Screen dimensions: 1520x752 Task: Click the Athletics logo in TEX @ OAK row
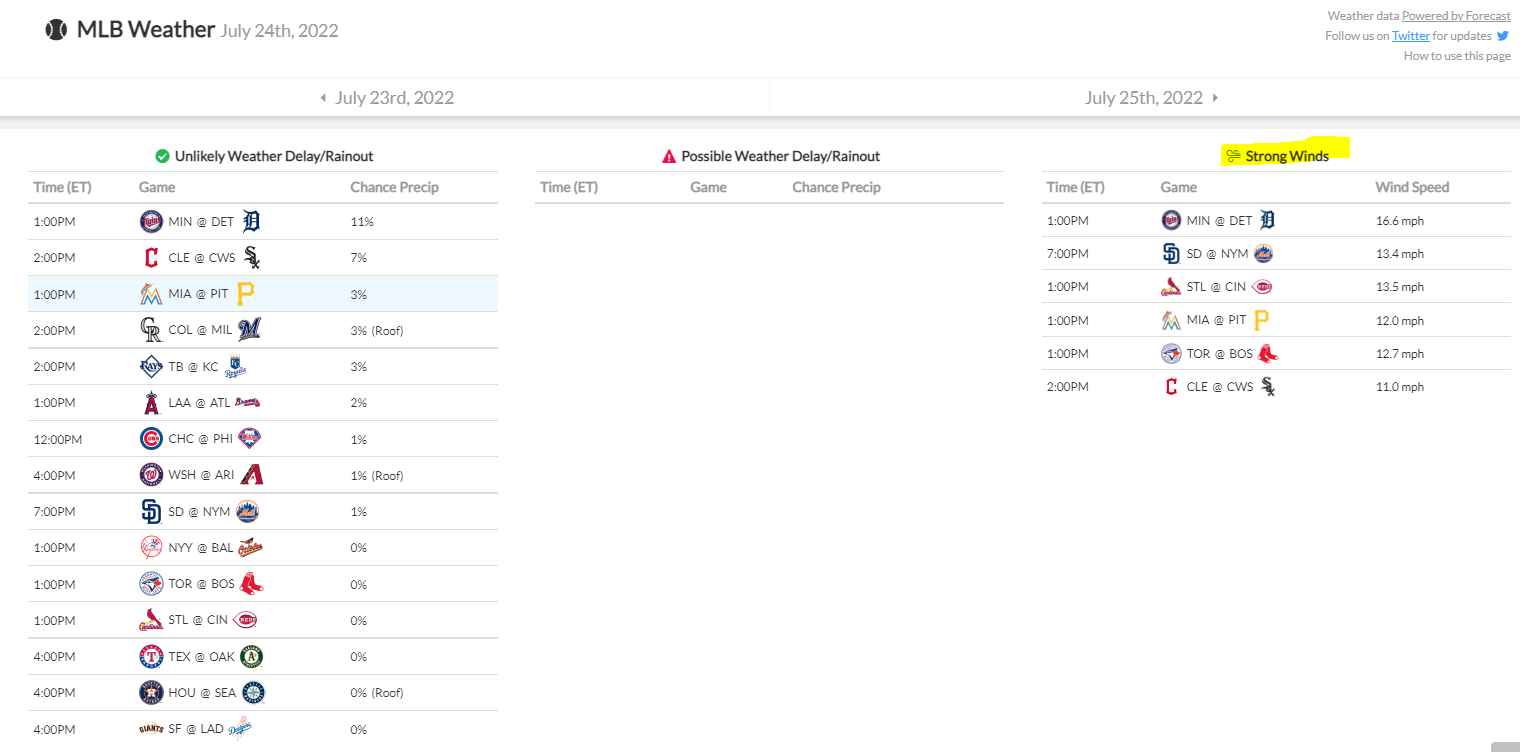[252, 657]
